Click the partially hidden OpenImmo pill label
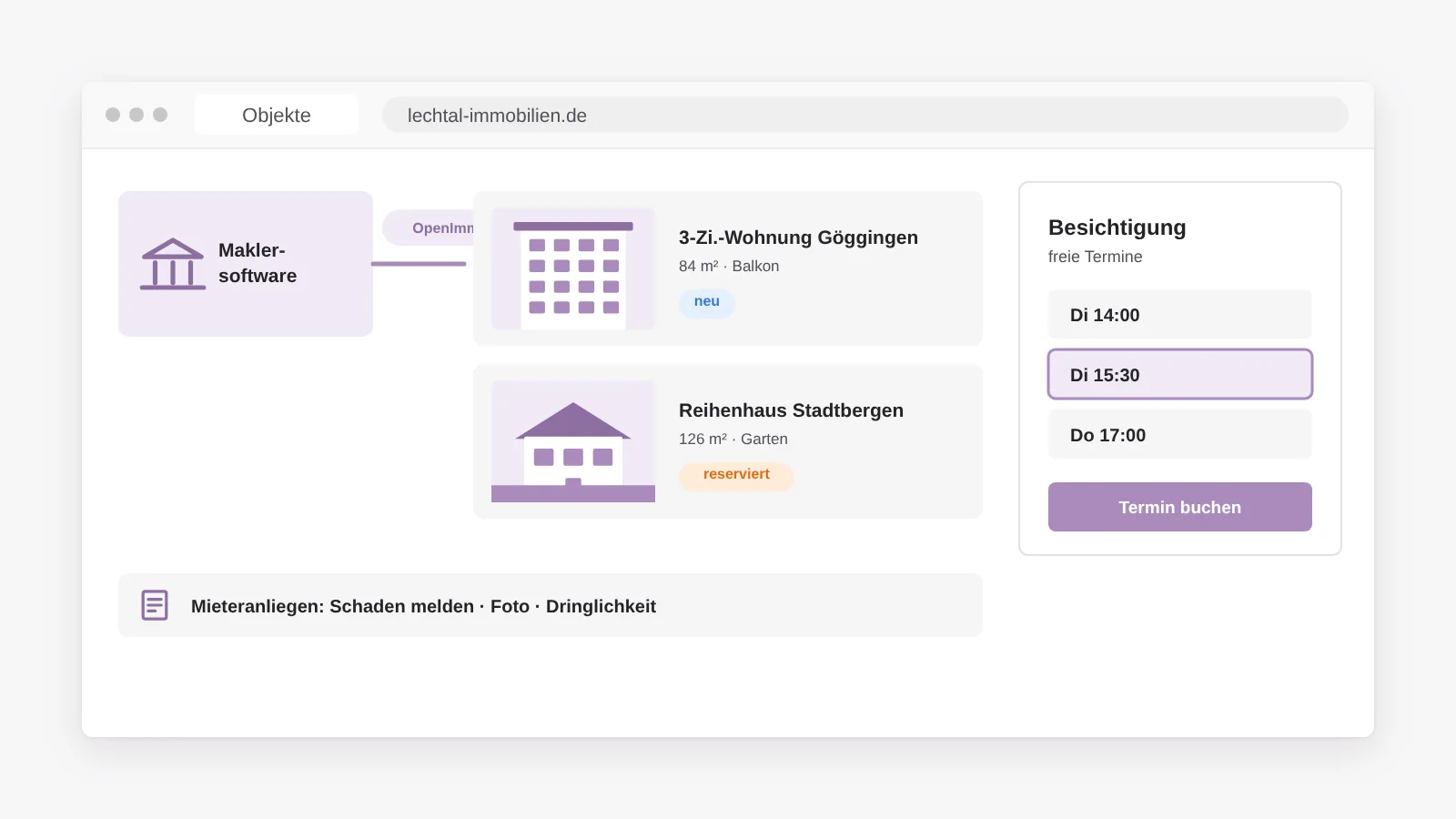Image resolution: width=1456 pixels, height=819 pixels. [x=429, y=227]
